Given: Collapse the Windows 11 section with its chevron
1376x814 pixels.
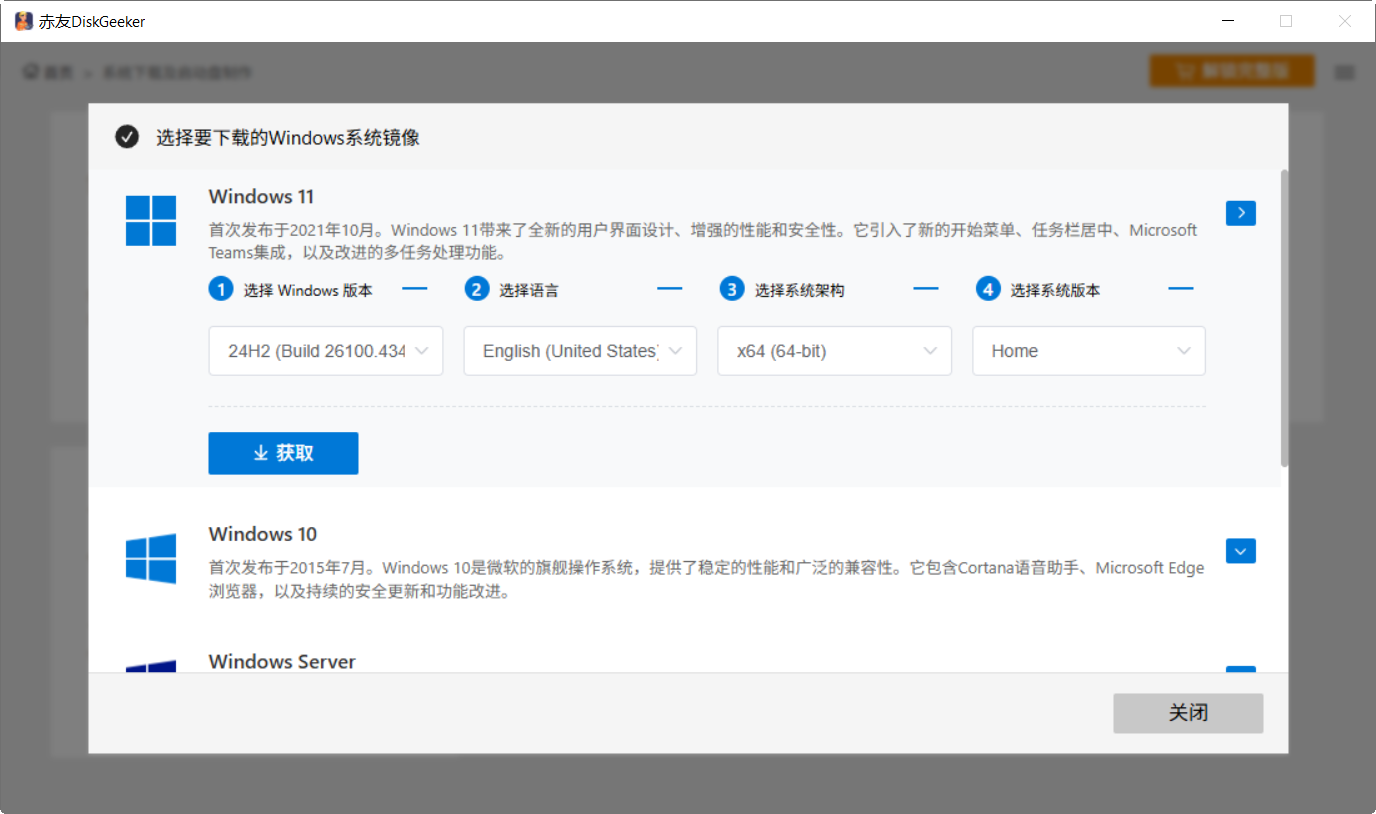Looking at the screenshot, I should point(1240,213).
